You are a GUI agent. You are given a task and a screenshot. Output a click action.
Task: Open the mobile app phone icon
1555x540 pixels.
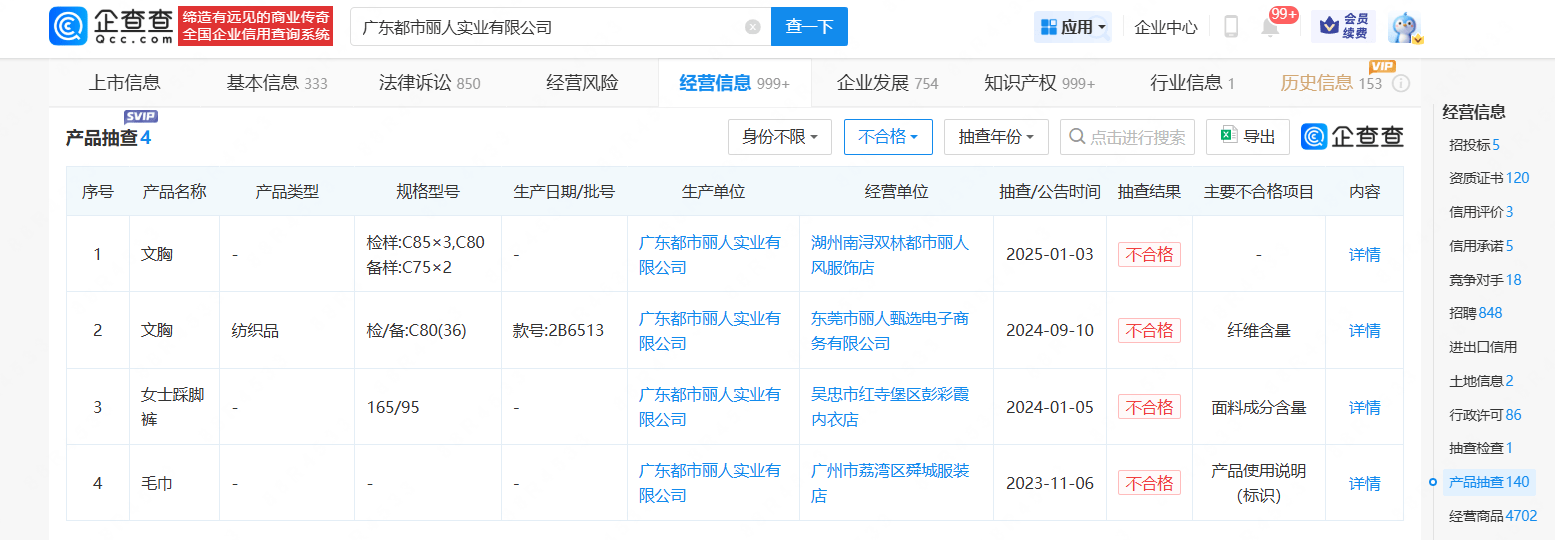click(x=1231, y=27)
